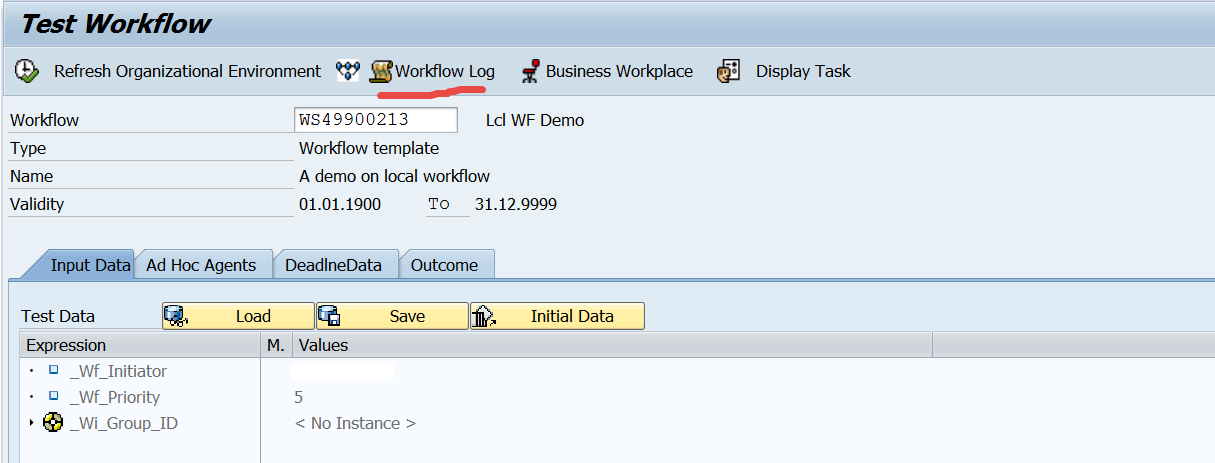Click 'A demo on local workflow' name

click(x=394, y=176)
